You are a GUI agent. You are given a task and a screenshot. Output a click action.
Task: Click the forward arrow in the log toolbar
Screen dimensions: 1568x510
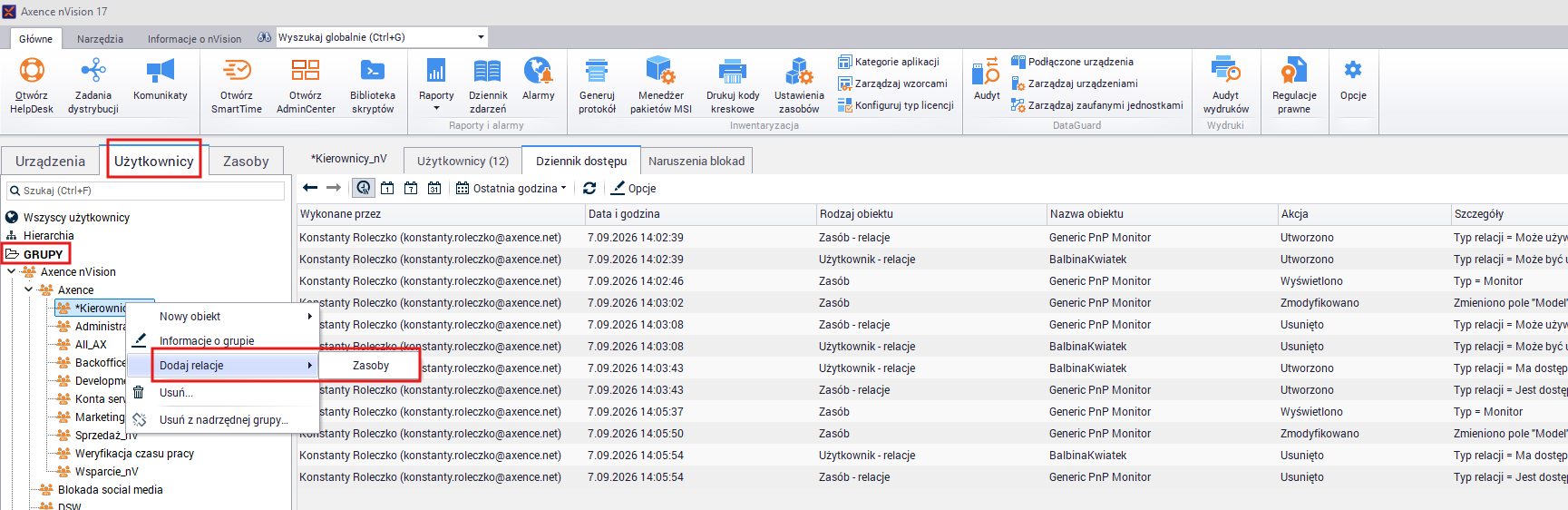[334, 188]
